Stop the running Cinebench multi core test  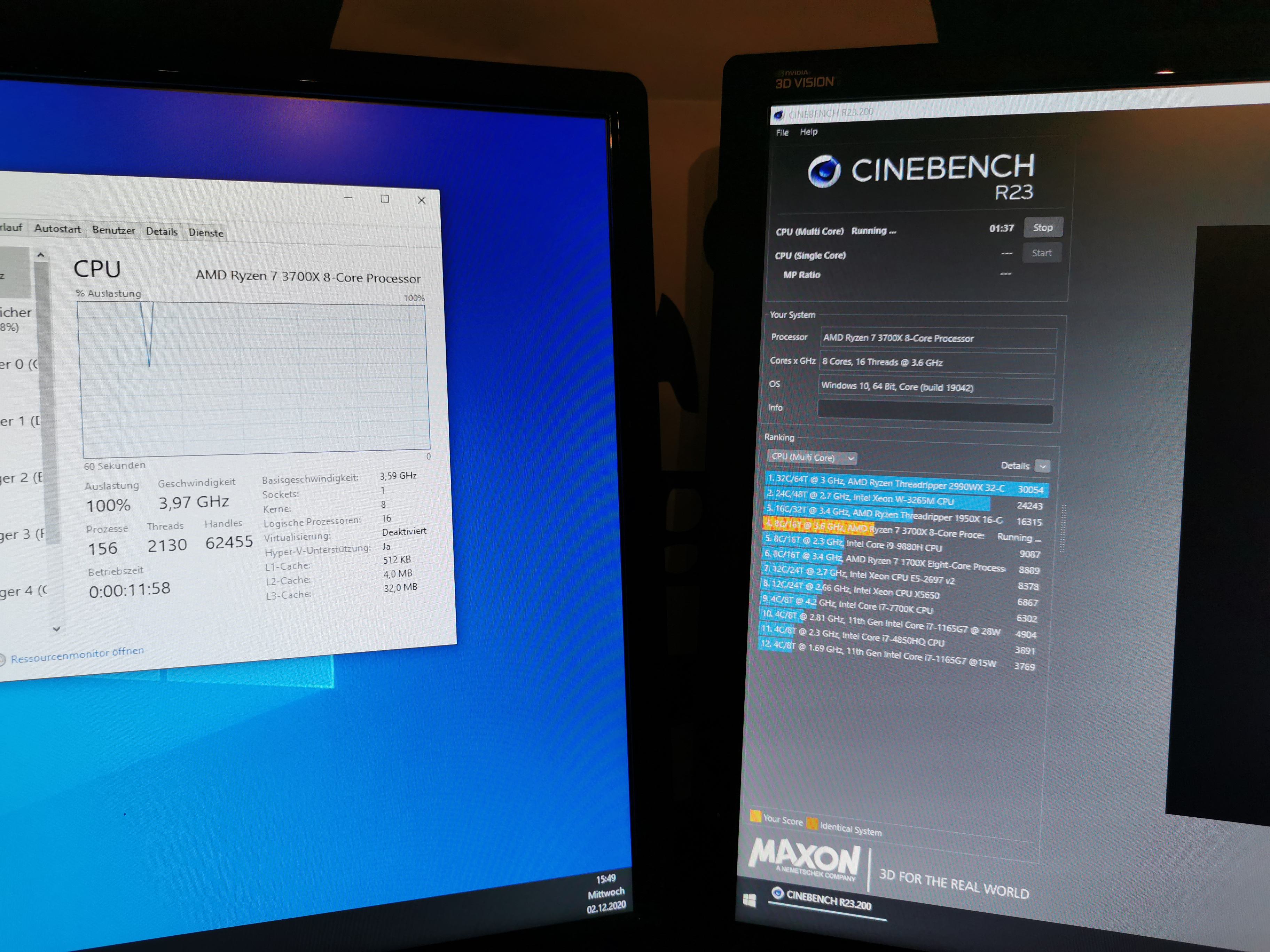coord(1043,227)
